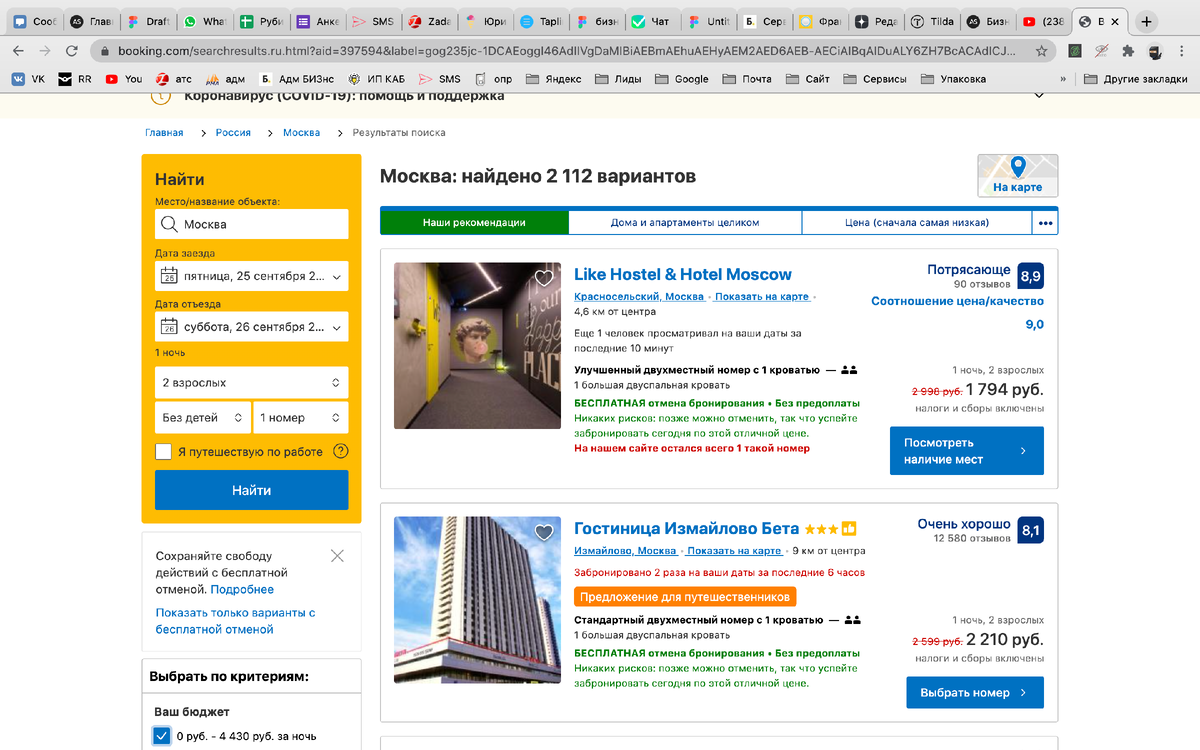Screen dimensions: 1200x750
Task: Select the Наши рекомендации sort tab
Action: [474, 222]
